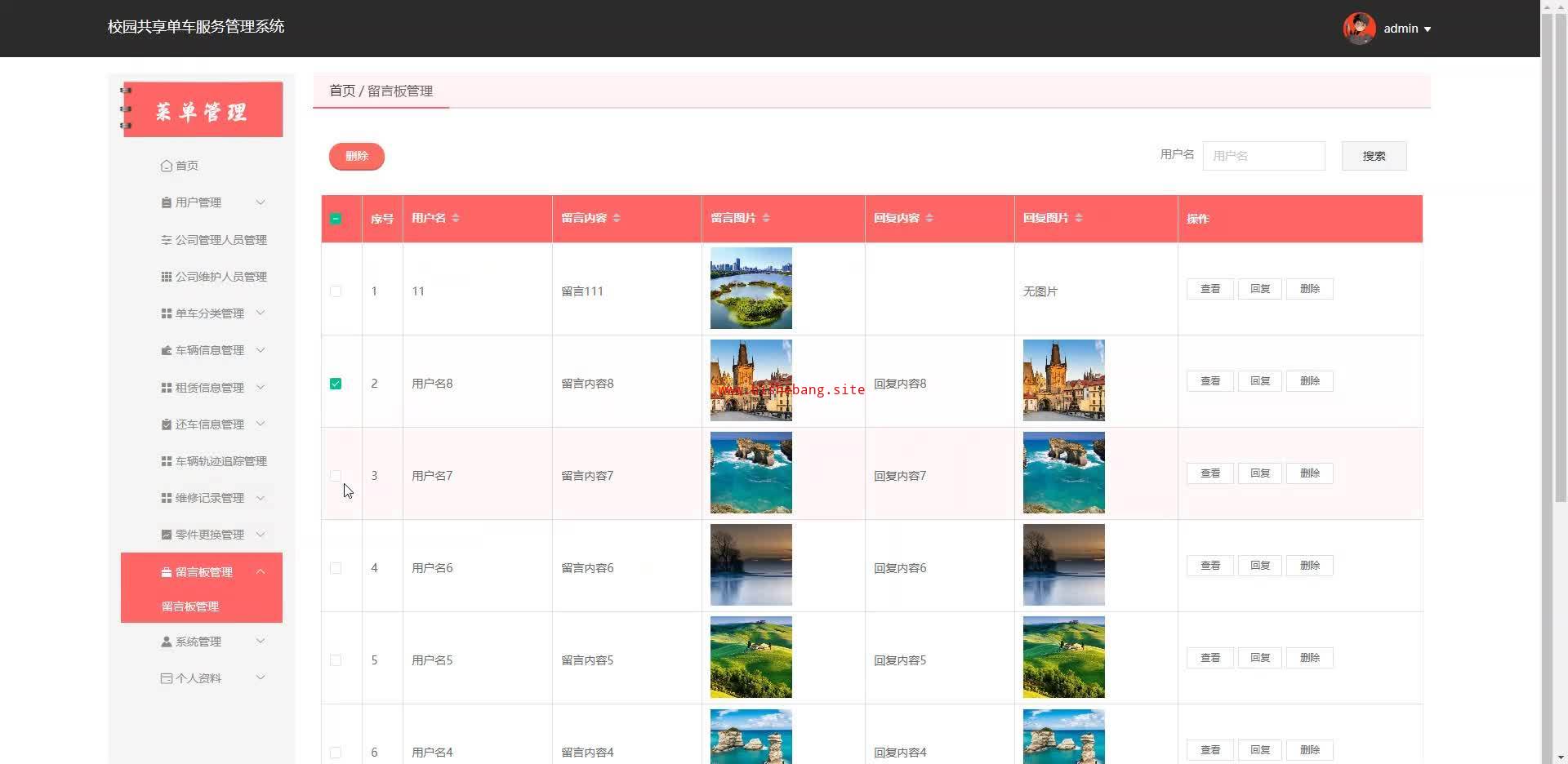
Task: Open the 留言板管理 submenu item
Action: coord(190,606)
